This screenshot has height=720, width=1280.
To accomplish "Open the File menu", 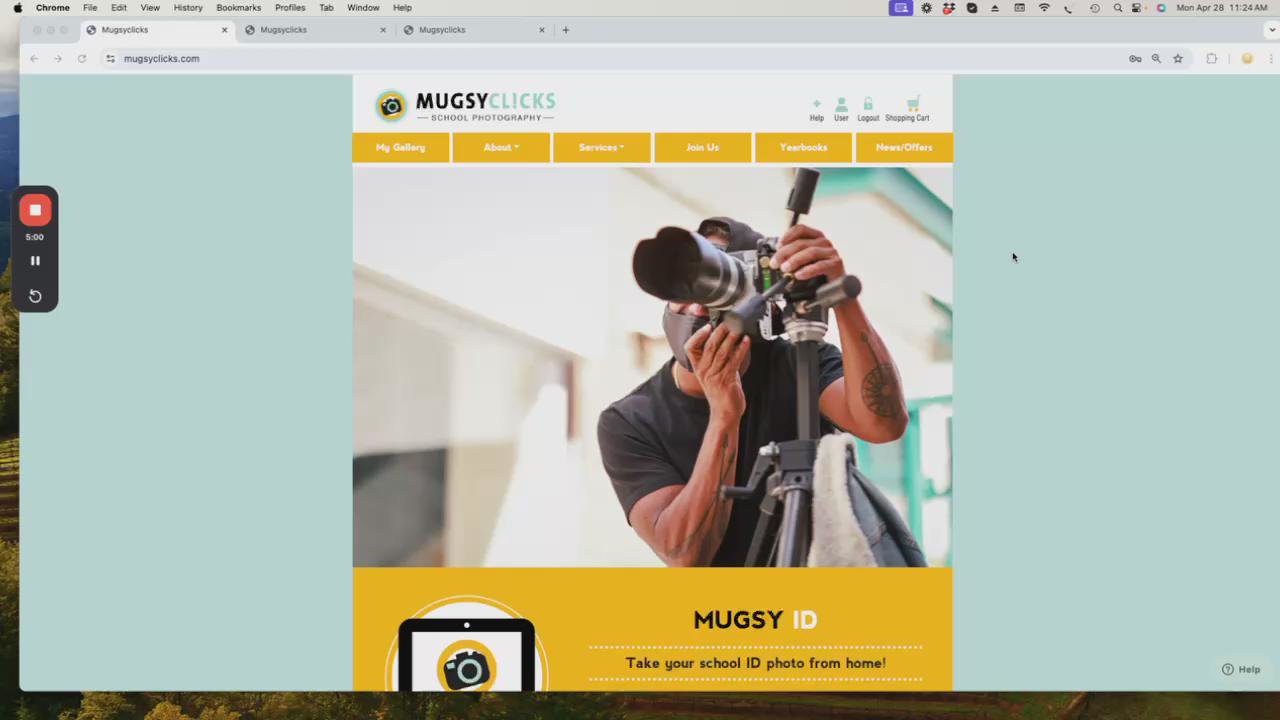I will tap(90, 7).
